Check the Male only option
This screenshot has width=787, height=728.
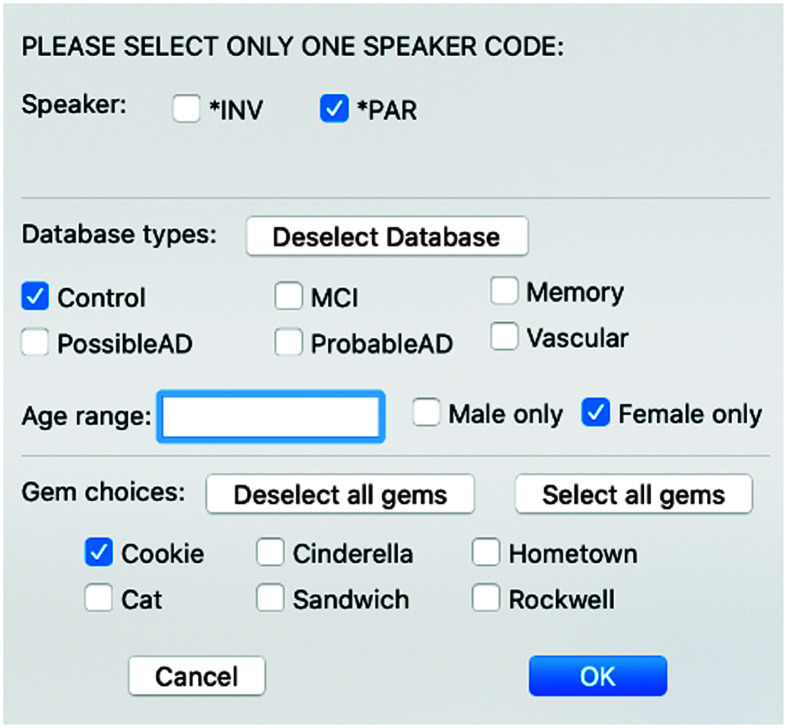click(x=427, y=414)
